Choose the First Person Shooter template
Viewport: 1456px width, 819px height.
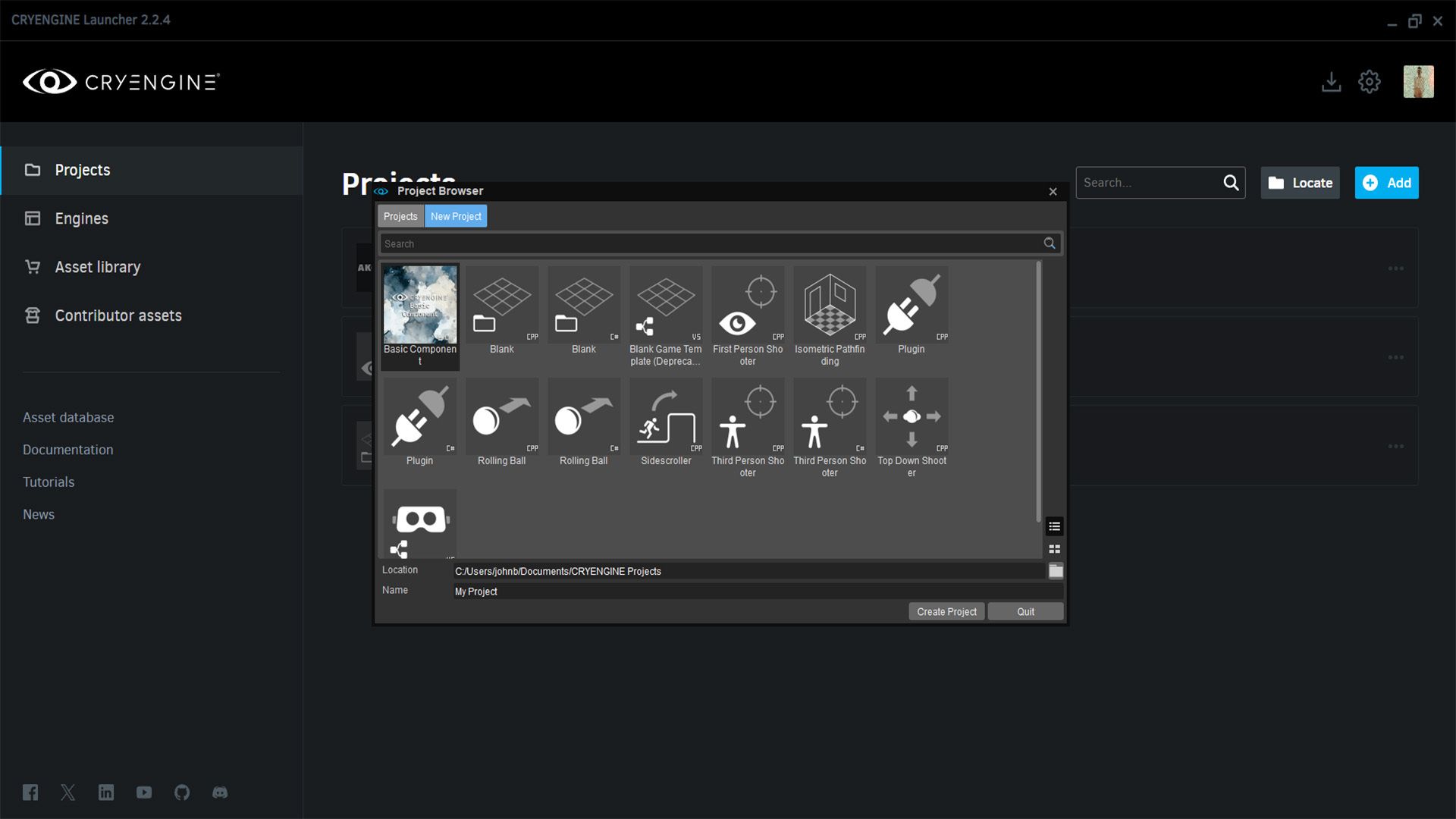[748, 316]
